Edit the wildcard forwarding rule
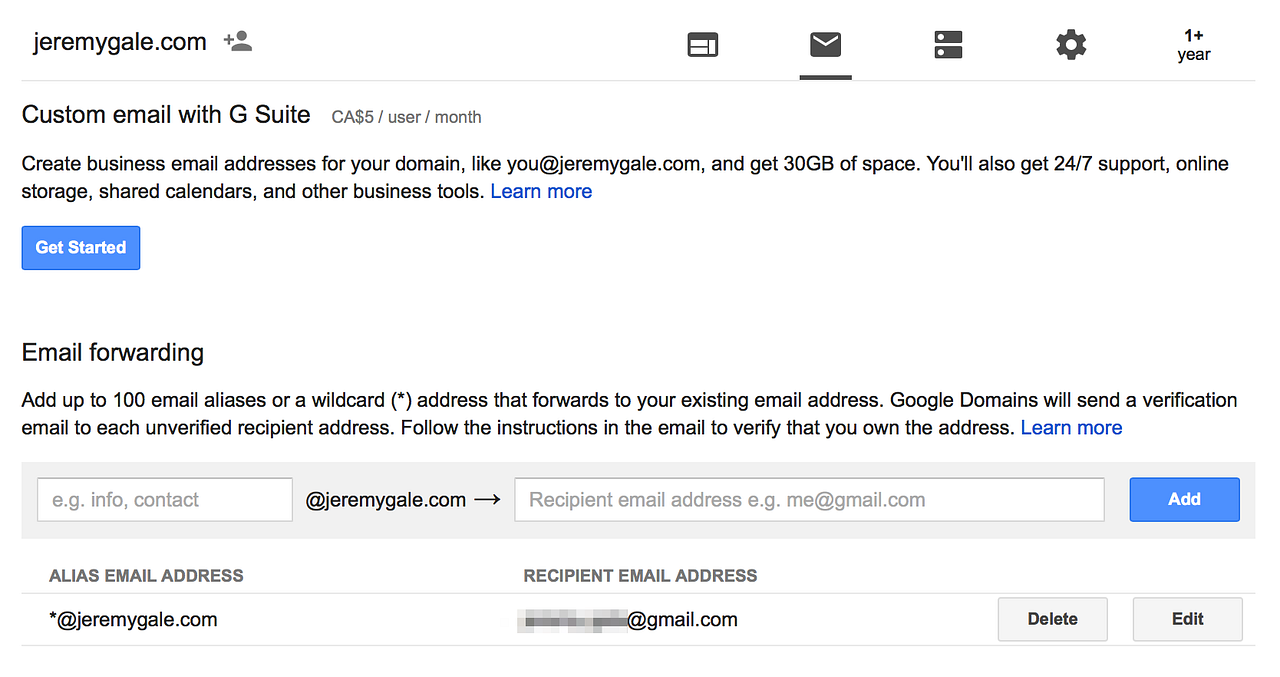Image resolution: width=1280 pixels, height=677 pixels. click(x=1187, y=619)
